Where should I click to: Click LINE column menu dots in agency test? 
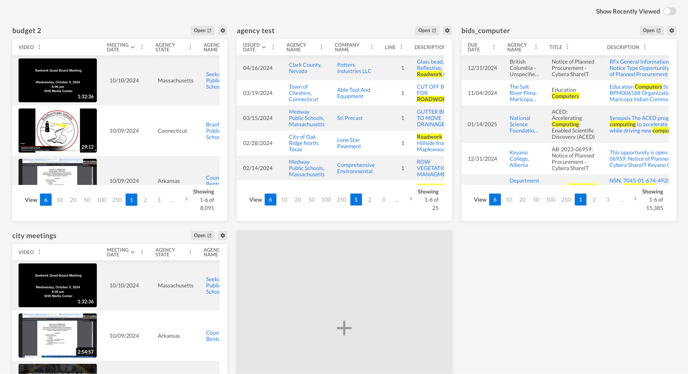click(x=401, y=47)
